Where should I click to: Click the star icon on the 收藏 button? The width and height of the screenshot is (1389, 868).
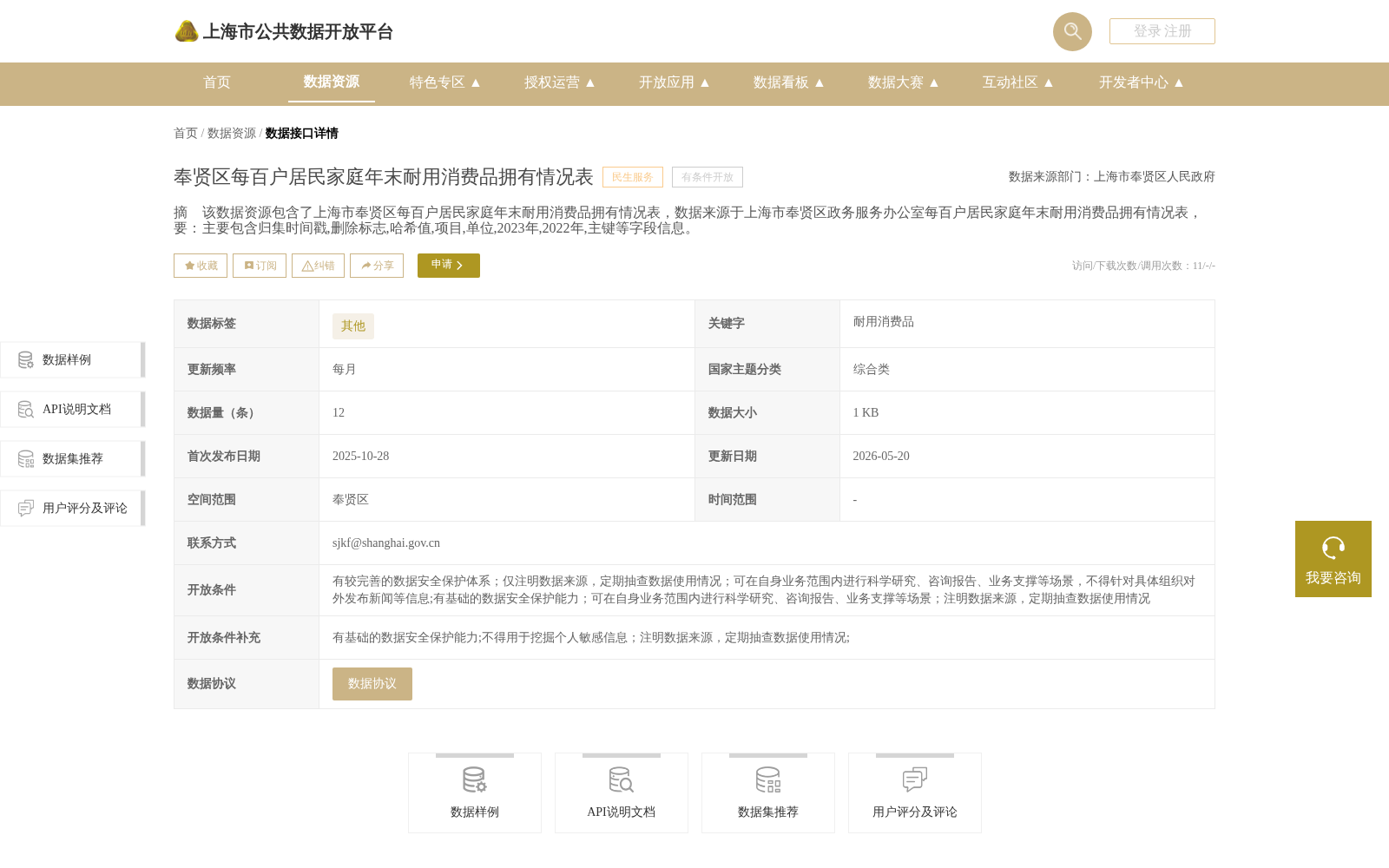pos(189,266)
